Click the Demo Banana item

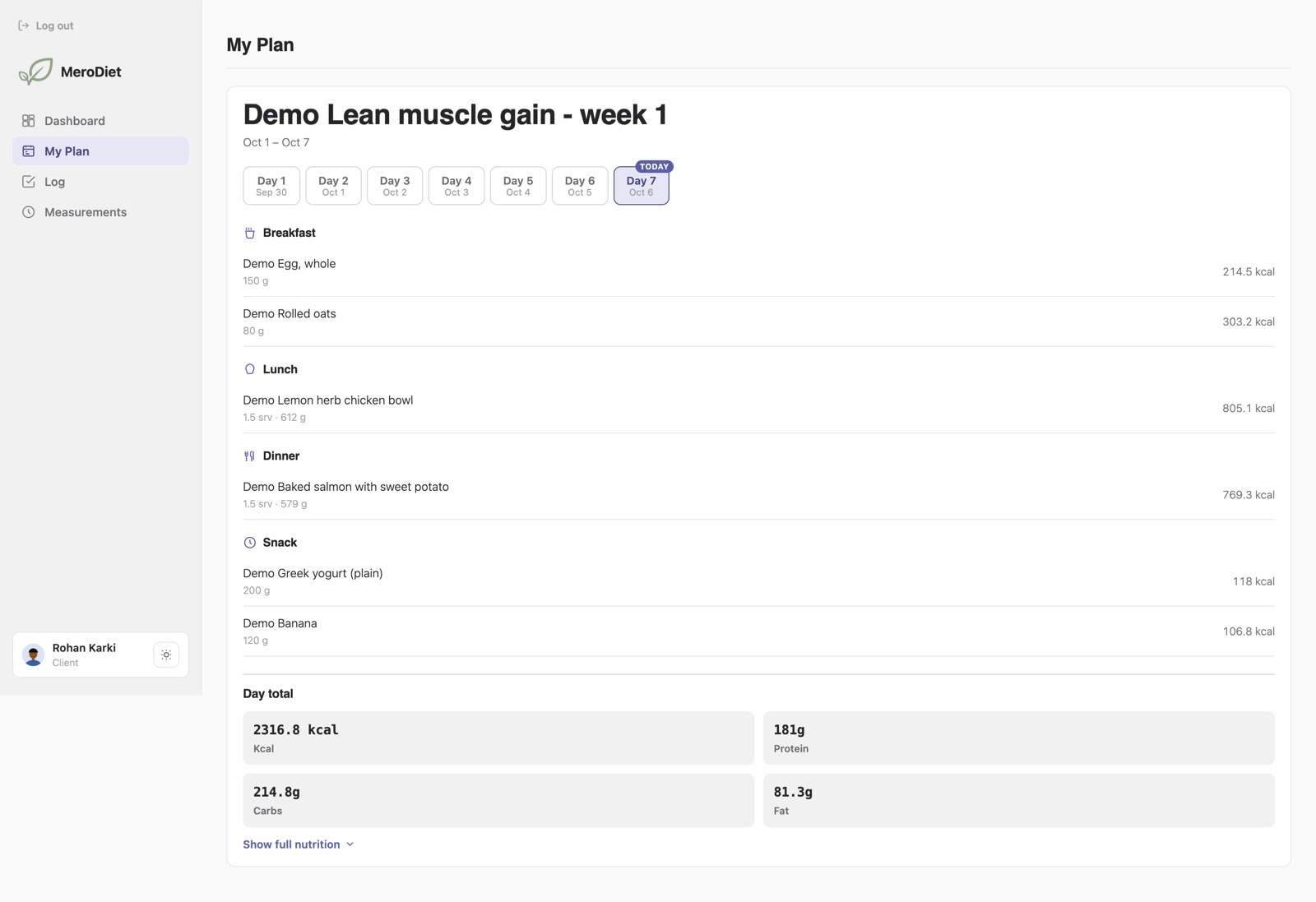758,631
